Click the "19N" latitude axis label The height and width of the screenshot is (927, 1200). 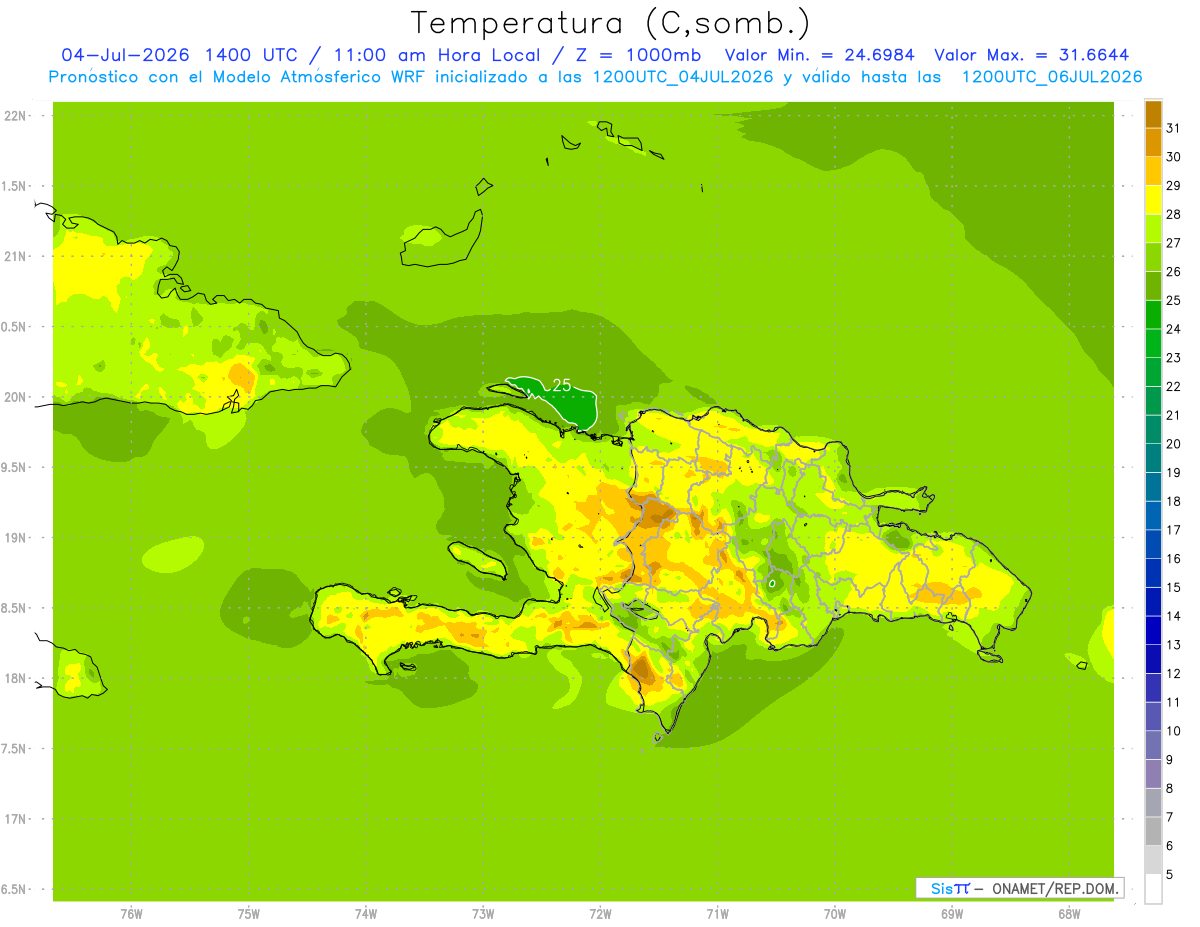pos(14,538)
